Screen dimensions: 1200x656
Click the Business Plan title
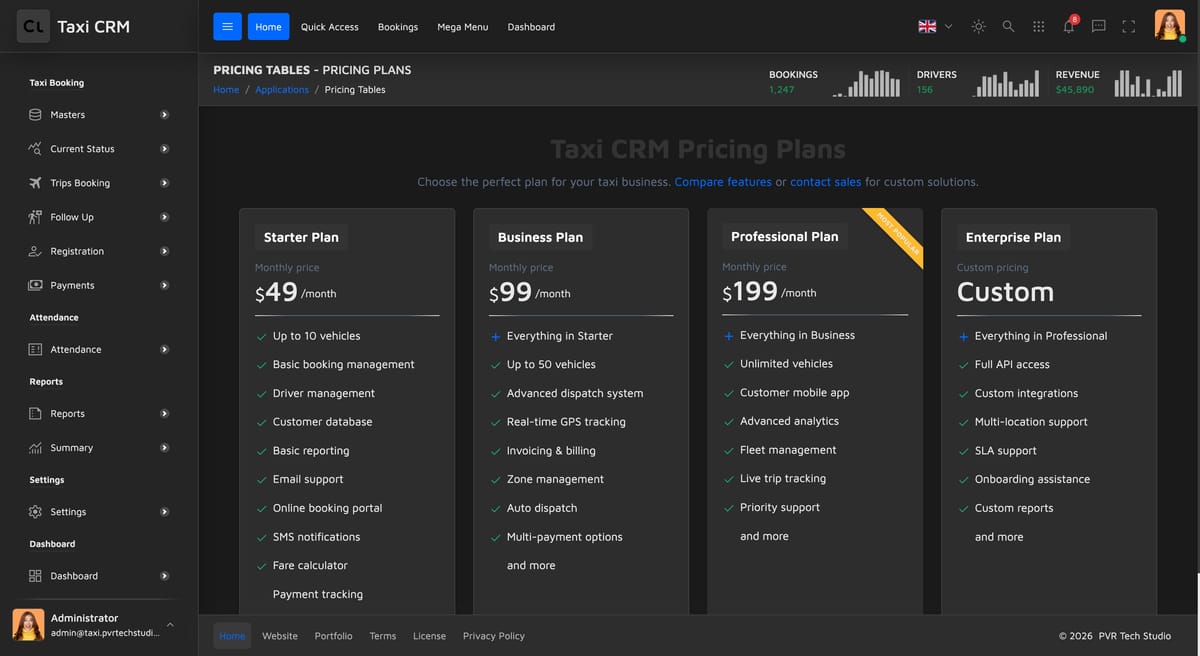pos(540,237)
